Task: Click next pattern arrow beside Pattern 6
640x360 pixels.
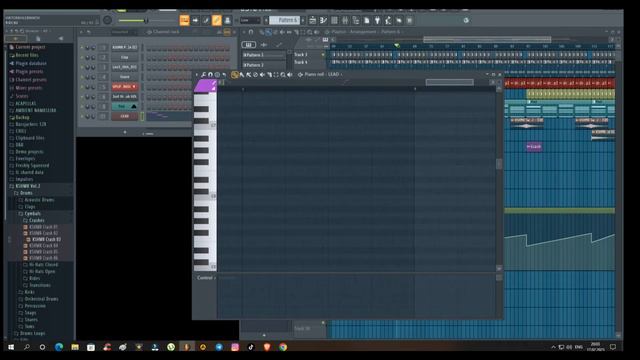Action: [303, 20]
